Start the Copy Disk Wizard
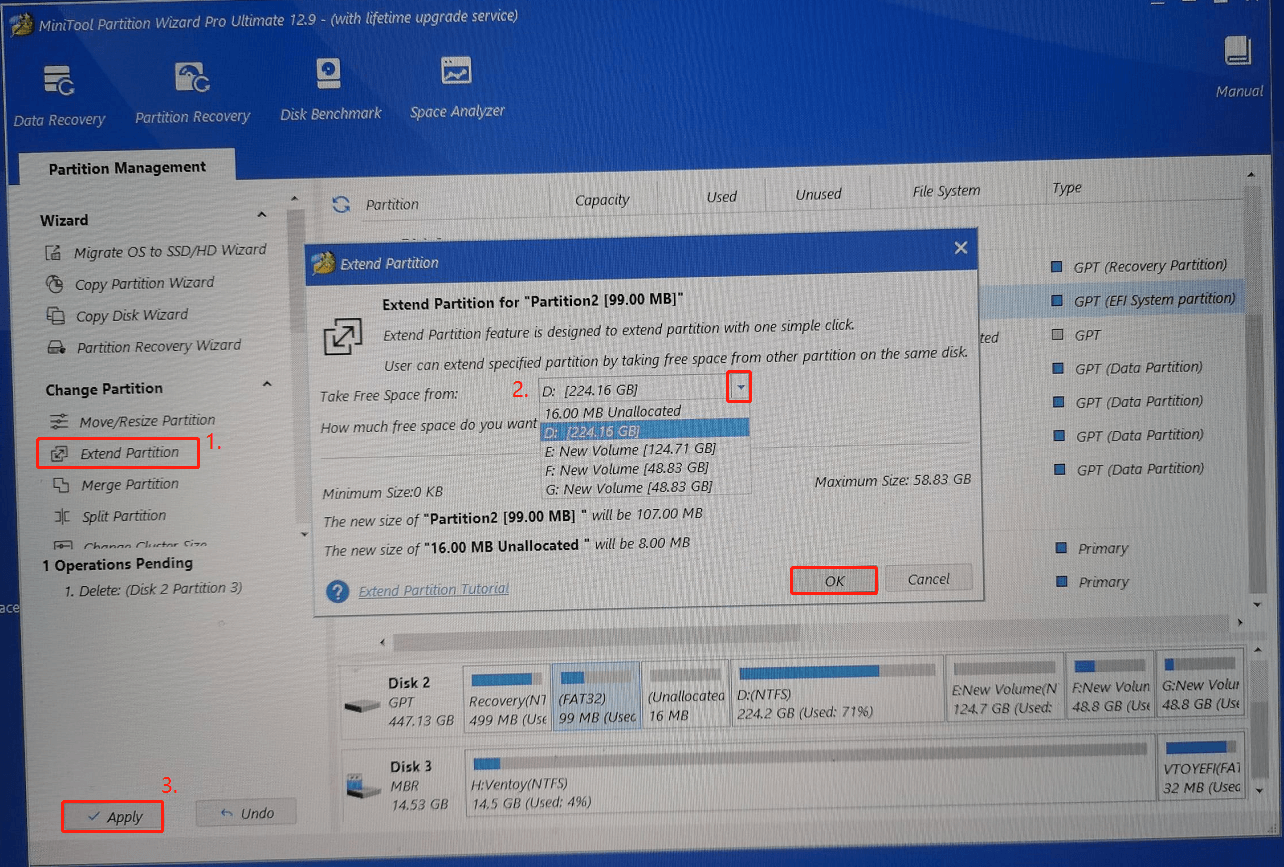Image resolution: width=1284 pixels, height=867 pixels. click(118, 316)
